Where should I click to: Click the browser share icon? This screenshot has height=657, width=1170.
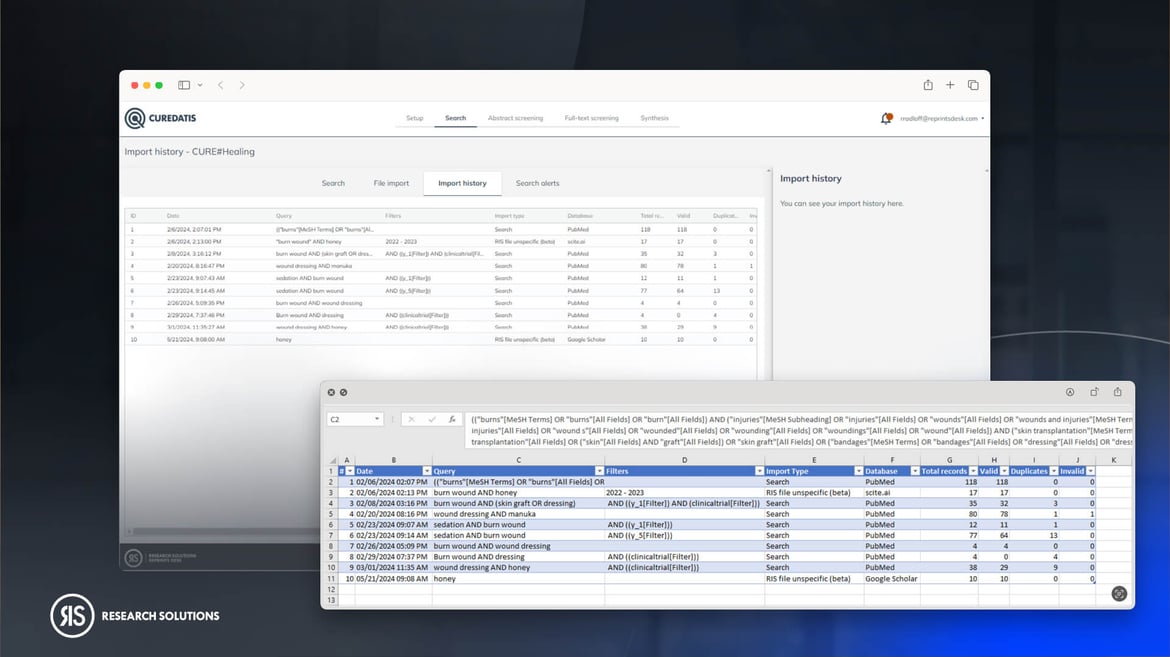(x=927, y=85)
